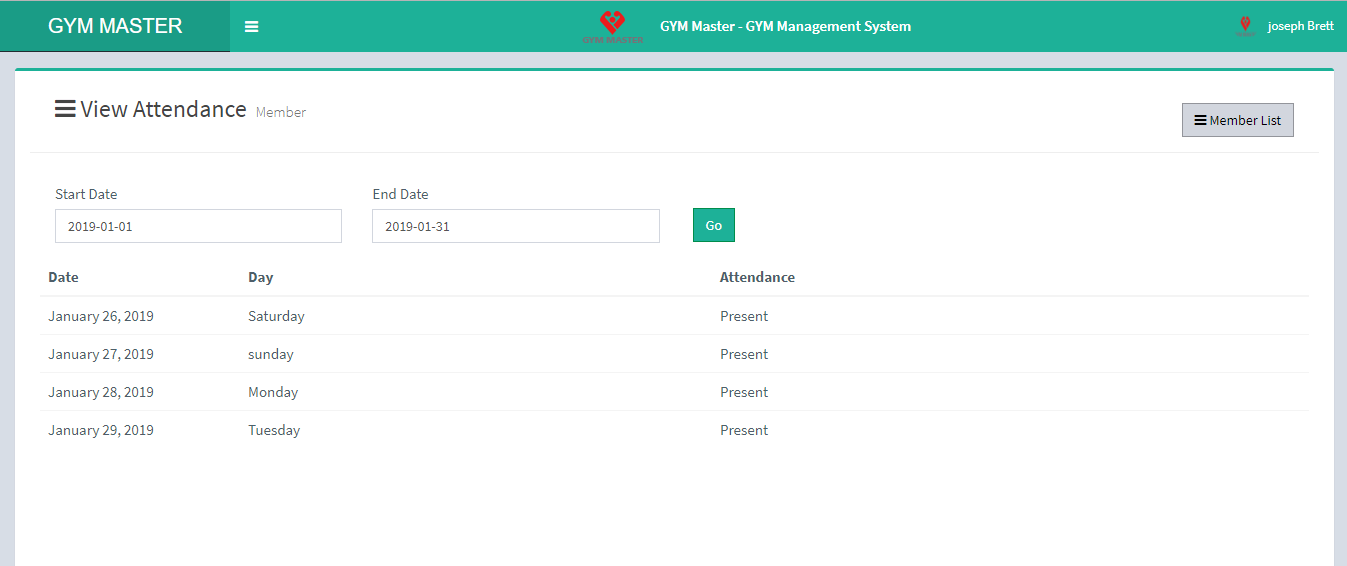Select the January 28, 2019 date cell

click(x=101, y=392)
